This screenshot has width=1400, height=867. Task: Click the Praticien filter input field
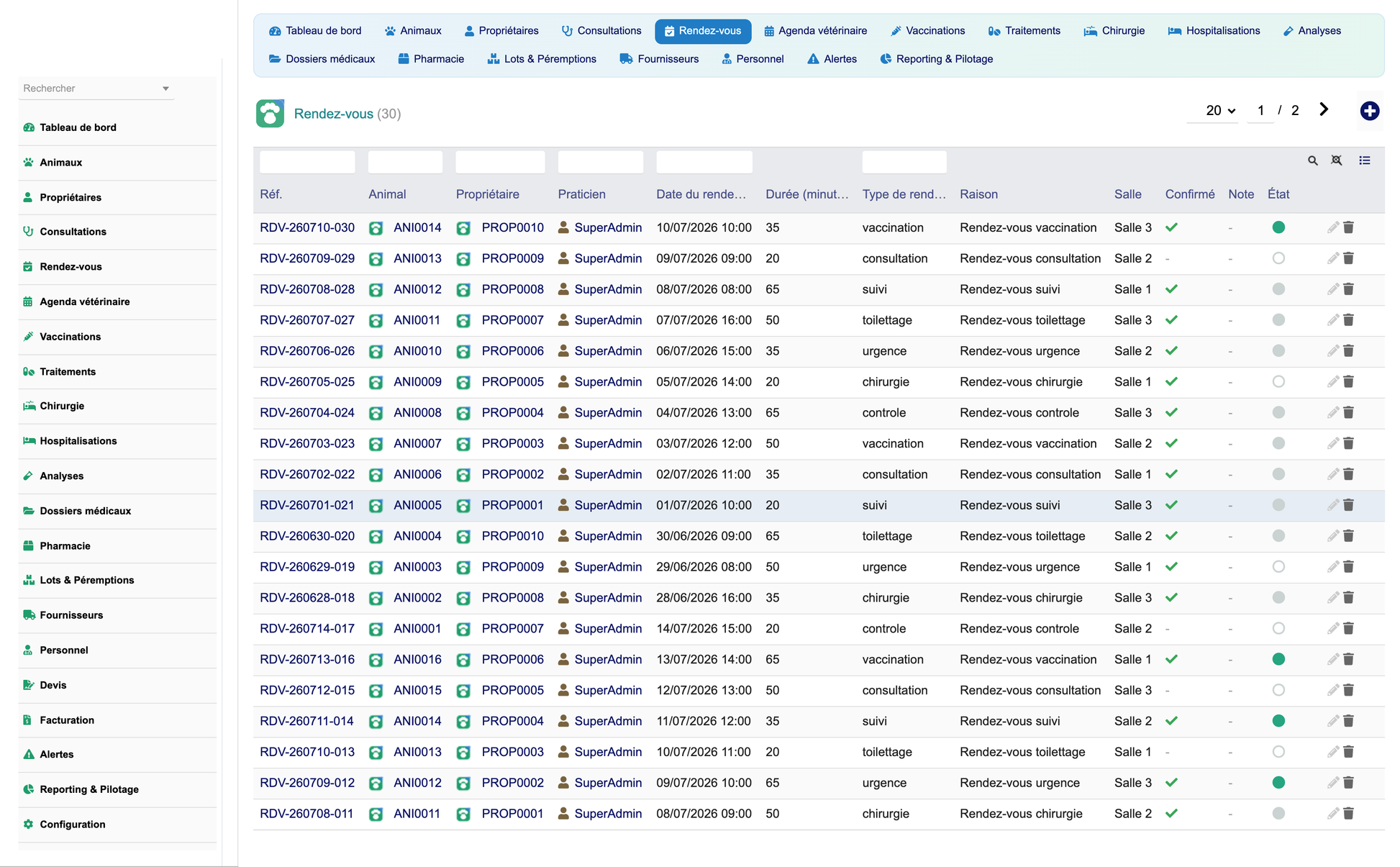tap(601, 162)
